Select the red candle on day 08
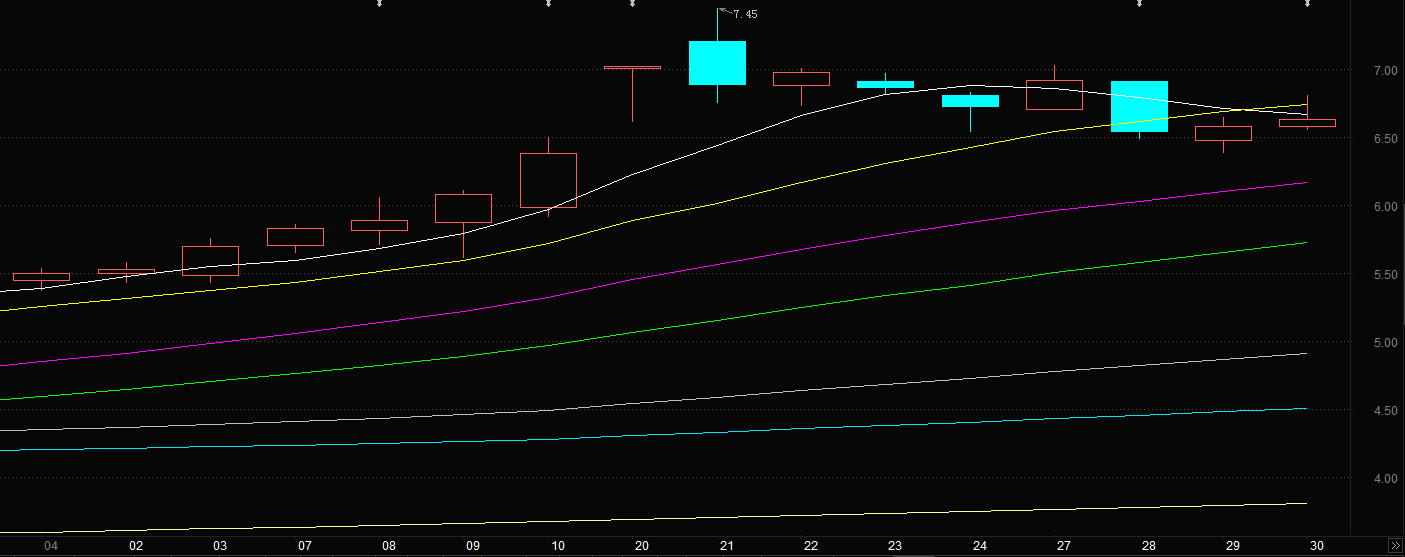The height and width of the screenshot is (557, 1405). coord(379,225)
